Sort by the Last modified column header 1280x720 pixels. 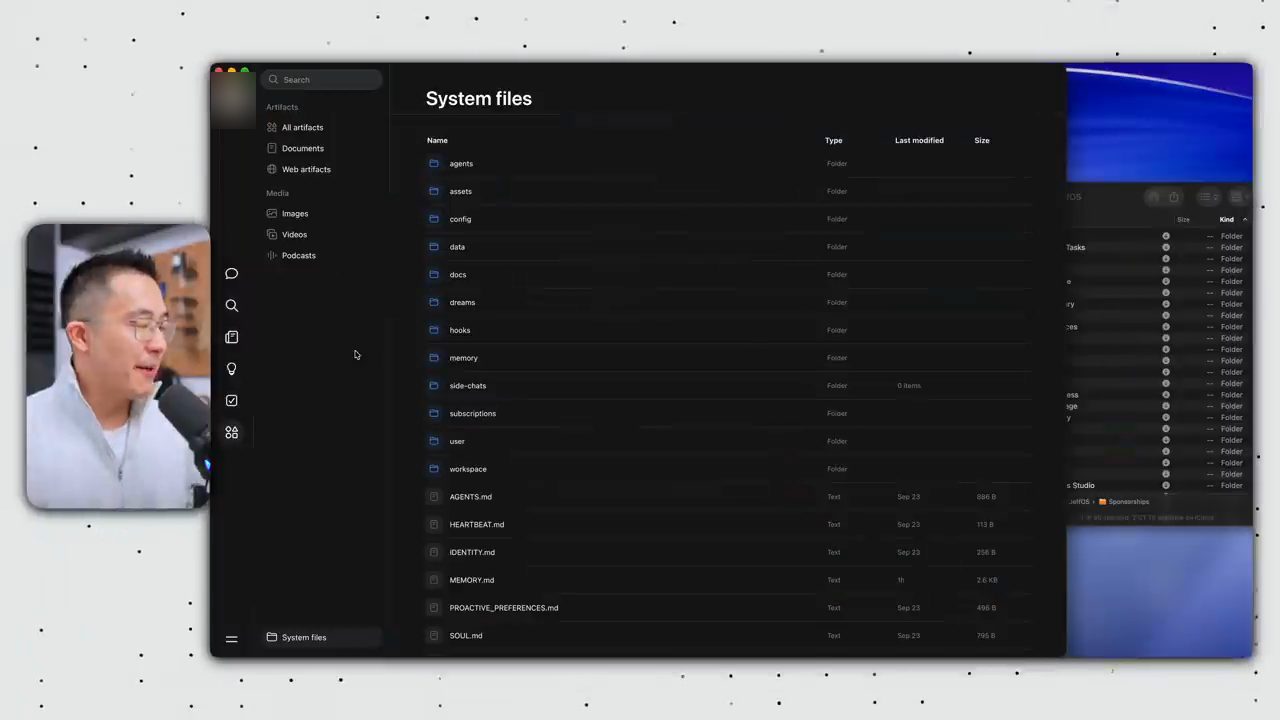(919, 140)
